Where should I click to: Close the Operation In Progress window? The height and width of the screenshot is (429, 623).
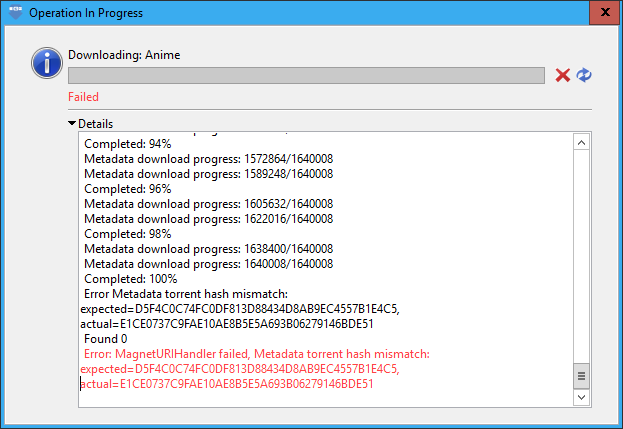605,12
